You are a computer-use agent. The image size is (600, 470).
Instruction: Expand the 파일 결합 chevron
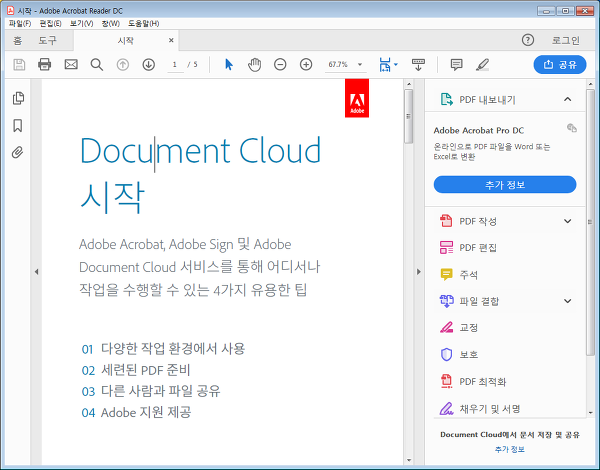567,301
